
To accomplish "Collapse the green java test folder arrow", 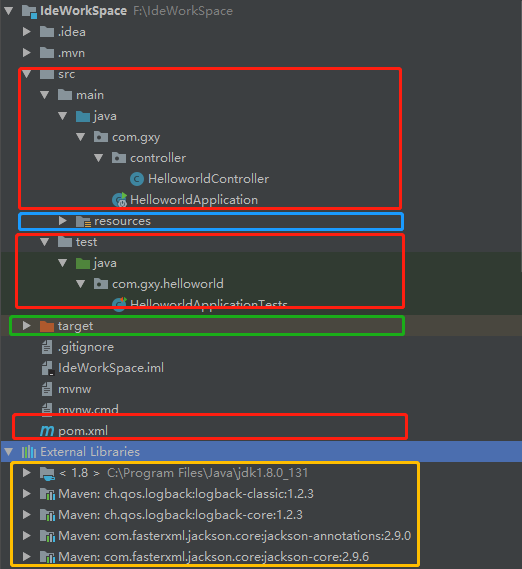I will click(x=63, y=263).
